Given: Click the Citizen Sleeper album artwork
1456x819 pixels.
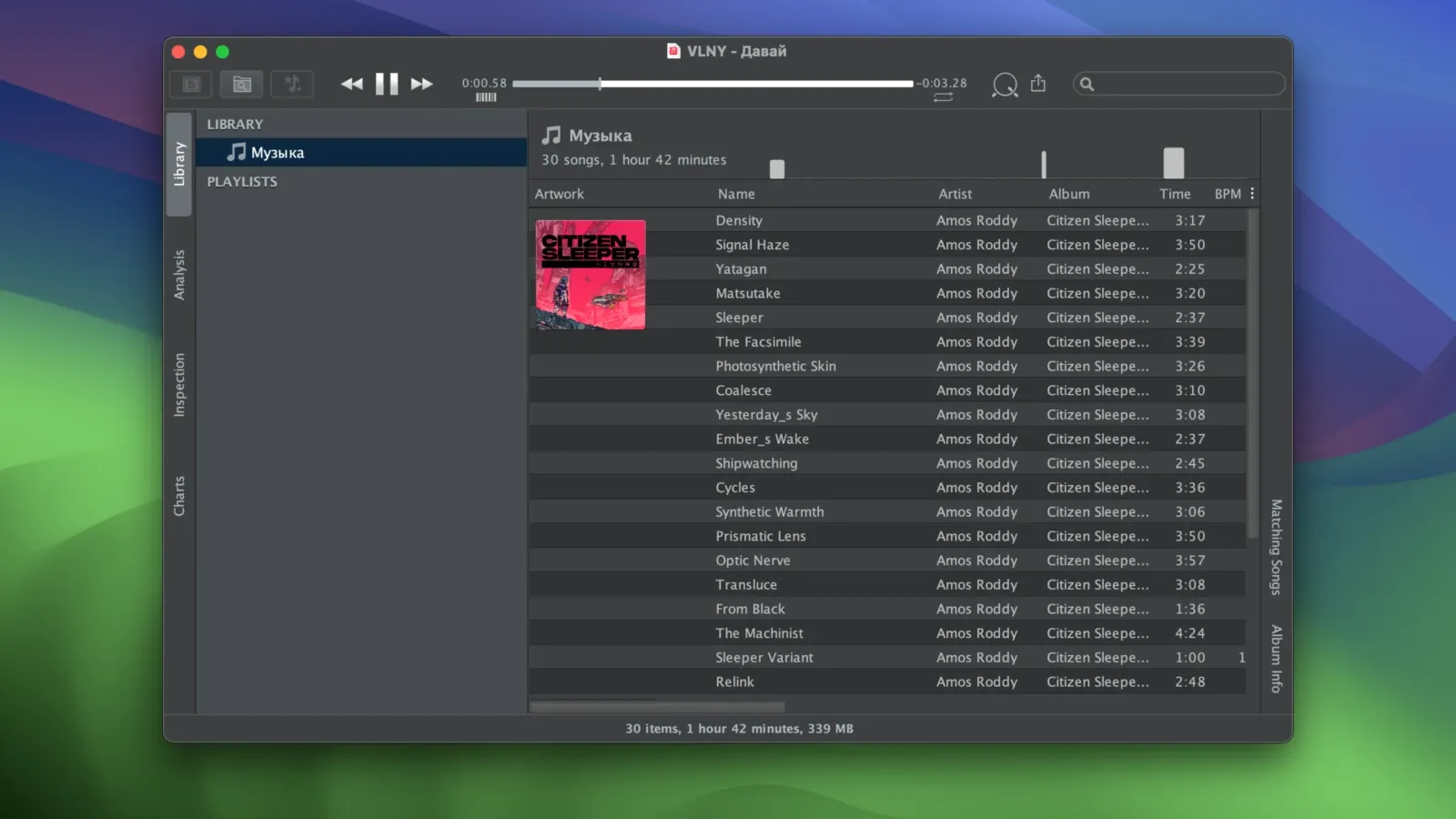Looking at the screenshot, I should point(590,275).
